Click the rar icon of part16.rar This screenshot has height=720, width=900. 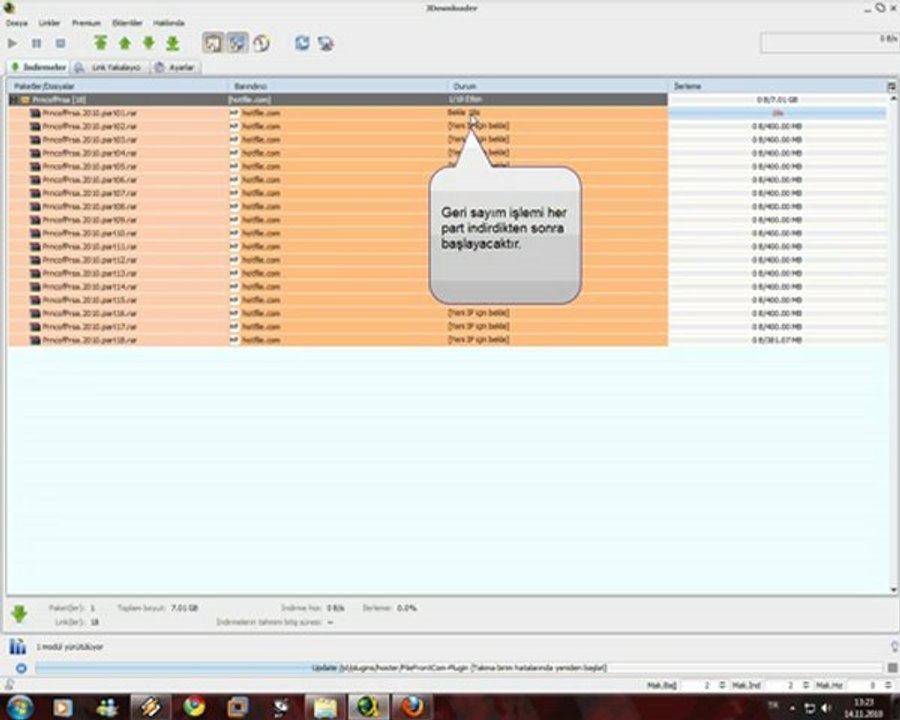[35, 313]
